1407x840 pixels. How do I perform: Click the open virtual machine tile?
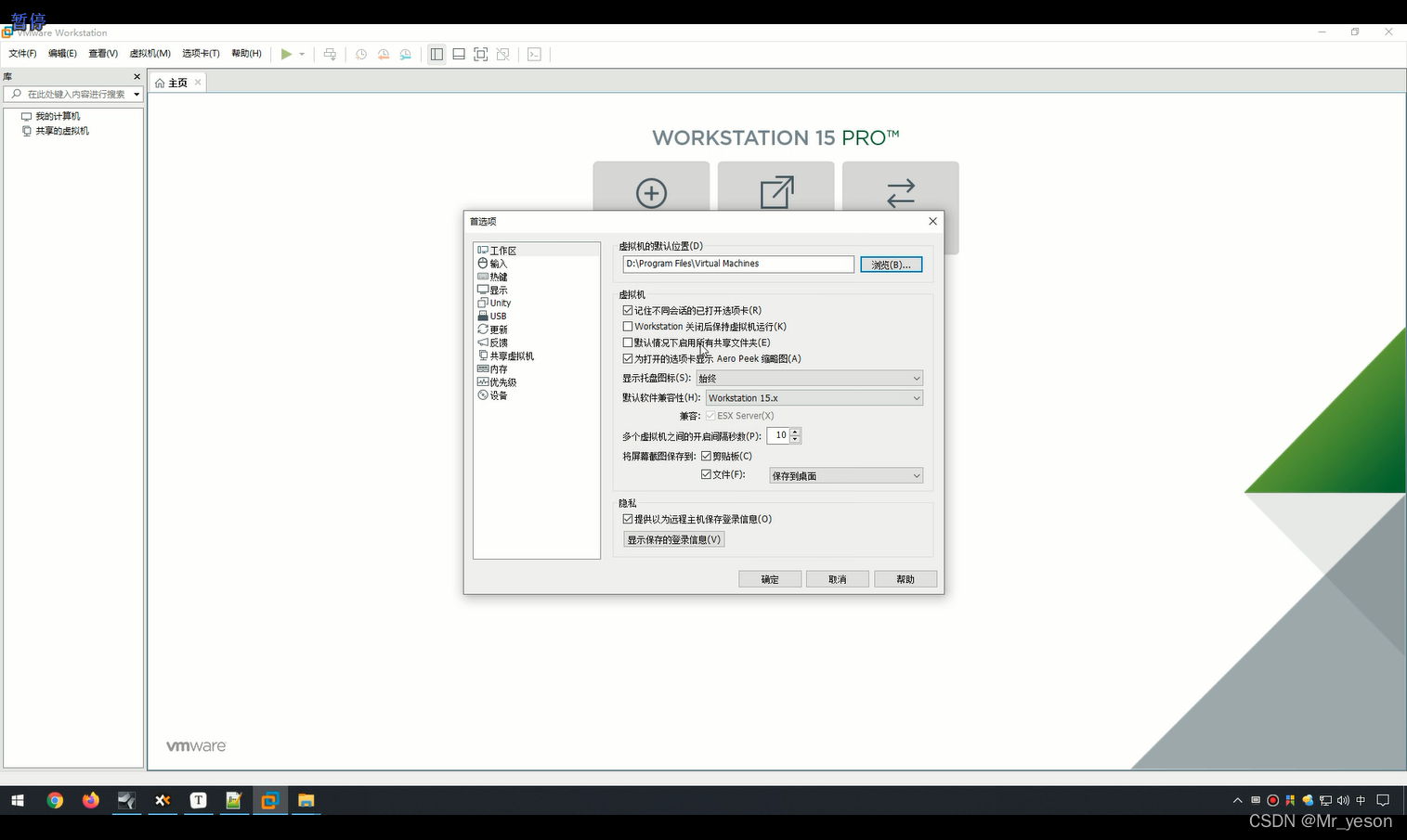[776, 193]
